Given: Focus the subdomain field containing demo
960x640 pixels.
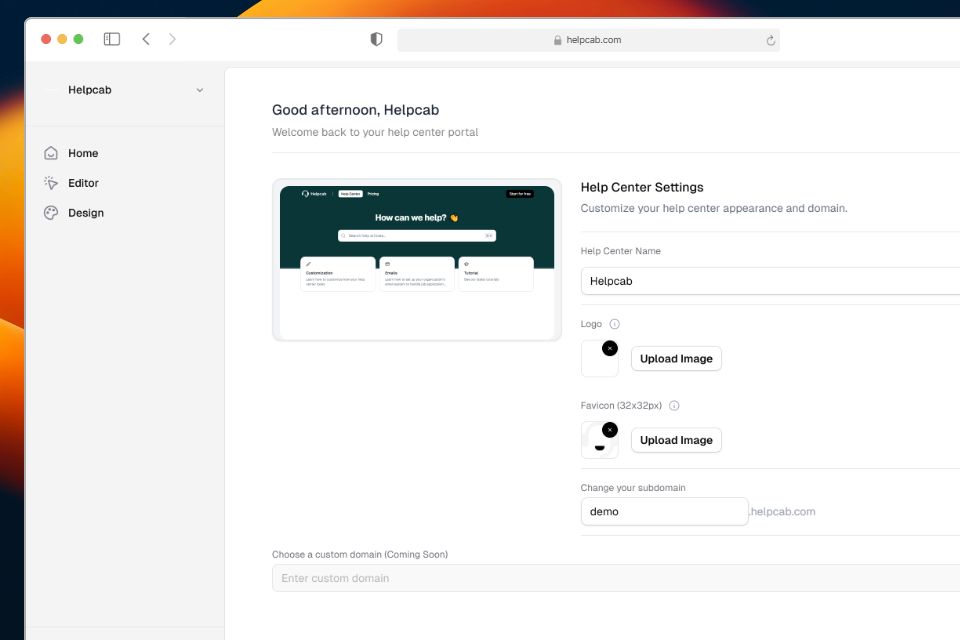Looking at the screenshot, I should pos(664,511).
